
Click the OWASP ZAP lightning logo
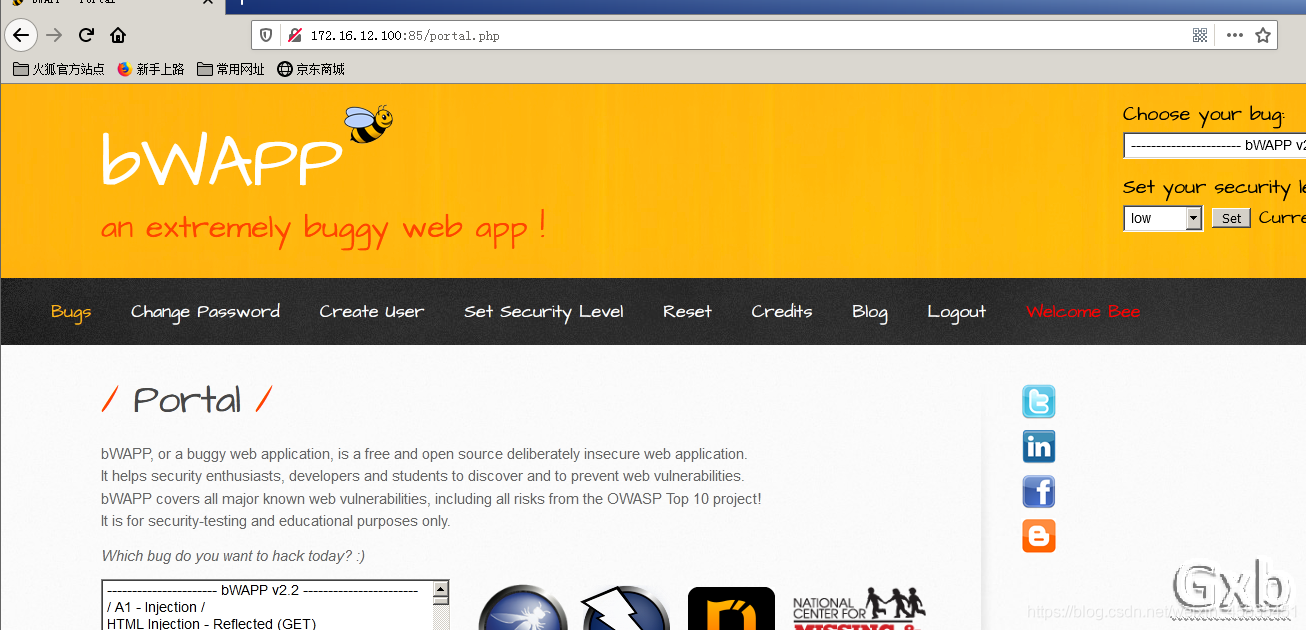pyautogui.click(x=627, y=608)
